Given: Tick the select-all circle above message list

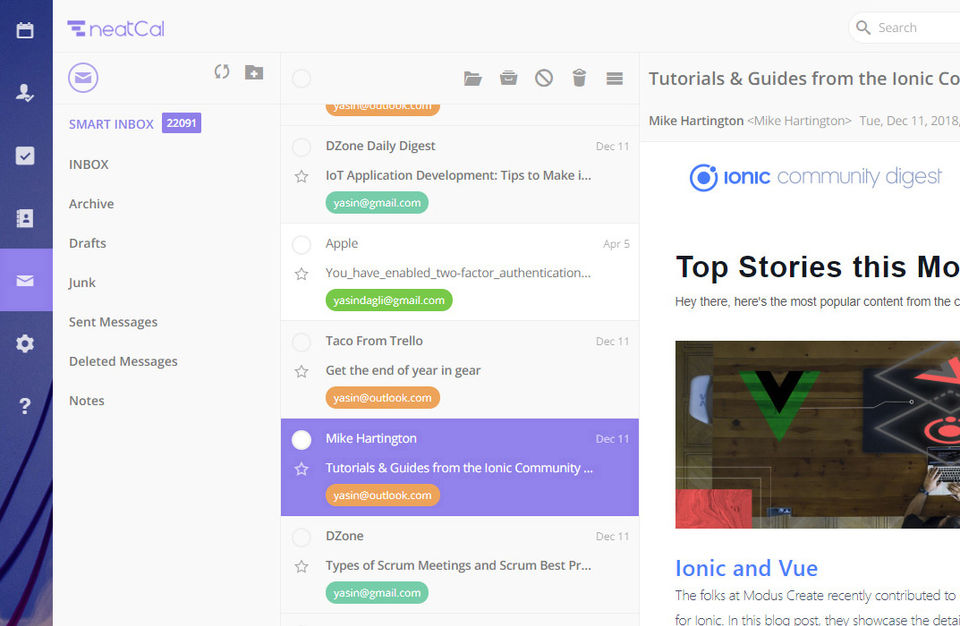Looking at the screenshot, I should (x=301, y=78).
